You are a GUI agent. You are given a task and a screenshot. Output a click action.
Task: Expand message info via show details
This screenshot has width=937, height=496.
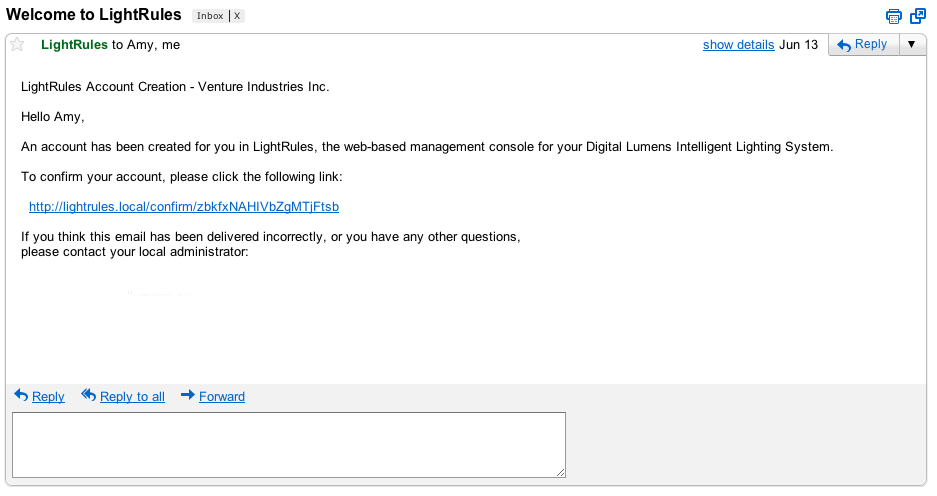pyautogui.click(x=738, y=45)
